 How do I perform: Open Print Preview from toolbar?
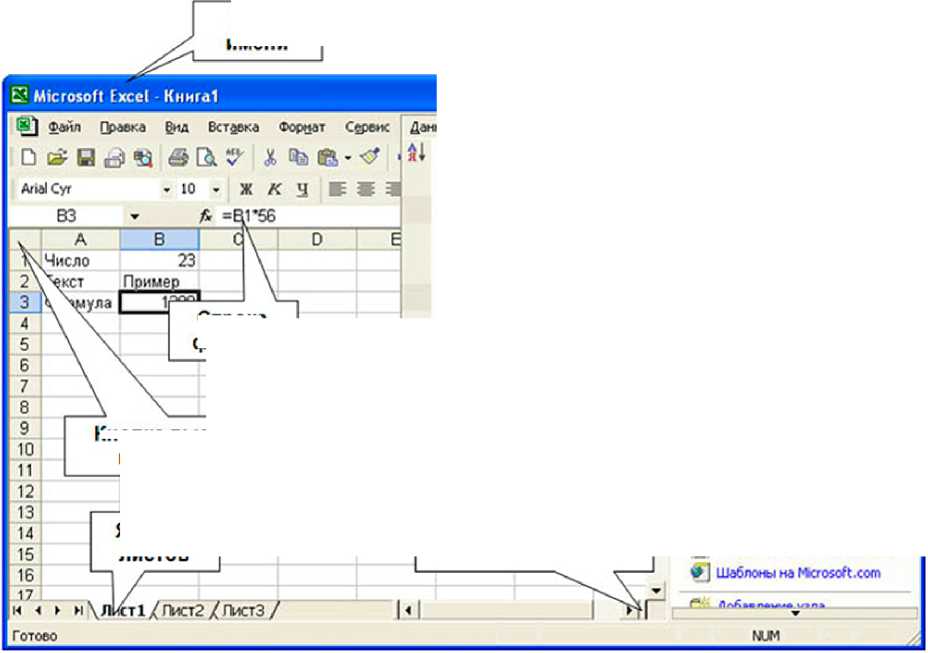[207, 157]
